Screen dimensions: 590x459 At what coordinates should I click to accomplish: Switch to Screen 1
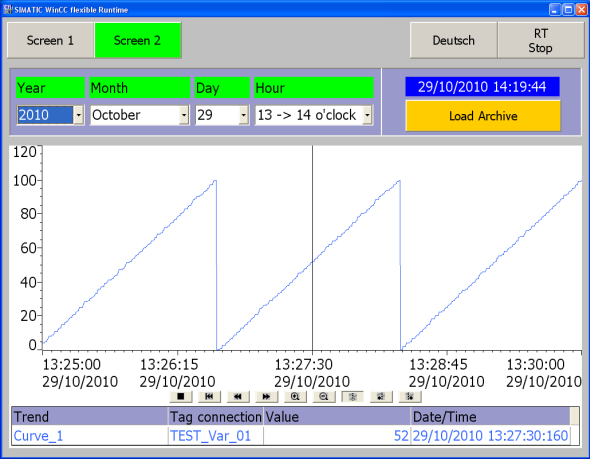pyautogui.click(x=50, y=40)
